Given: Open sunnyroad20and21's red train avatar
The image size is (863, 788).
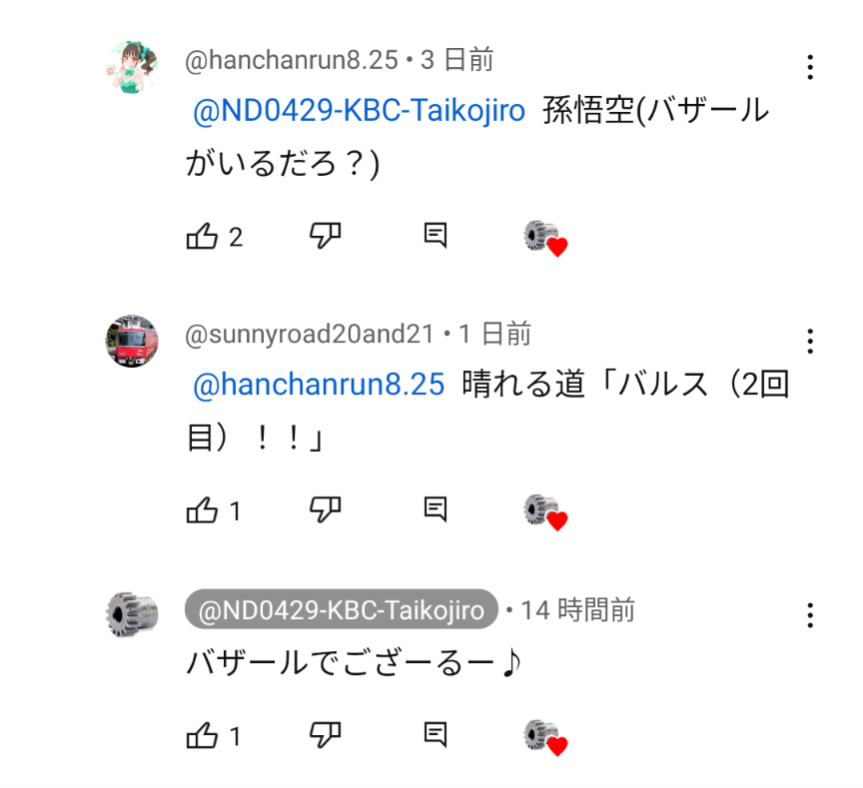Looking at the screenshot, I should (132, 342).
